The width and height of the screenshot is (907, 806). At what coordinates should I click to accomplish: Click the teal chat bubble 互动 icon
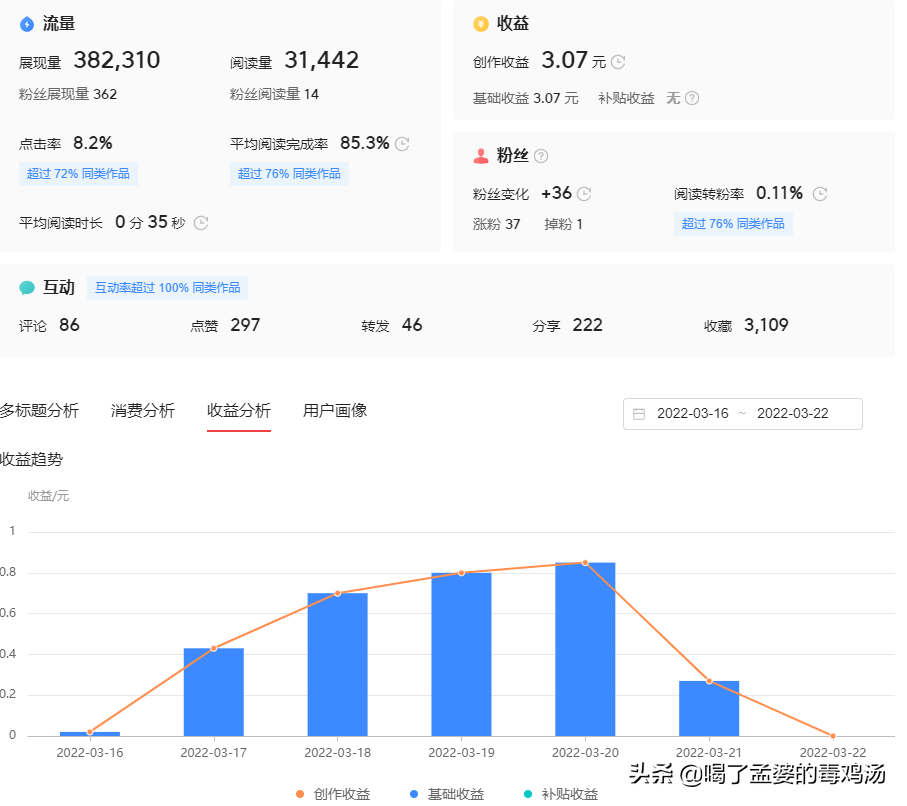(x=27, y=288)
